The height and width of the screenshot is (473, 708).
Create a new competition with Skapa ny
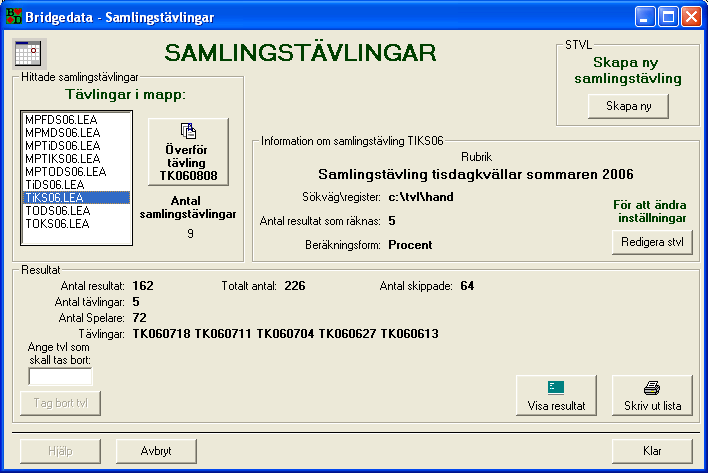click(626, 105)
